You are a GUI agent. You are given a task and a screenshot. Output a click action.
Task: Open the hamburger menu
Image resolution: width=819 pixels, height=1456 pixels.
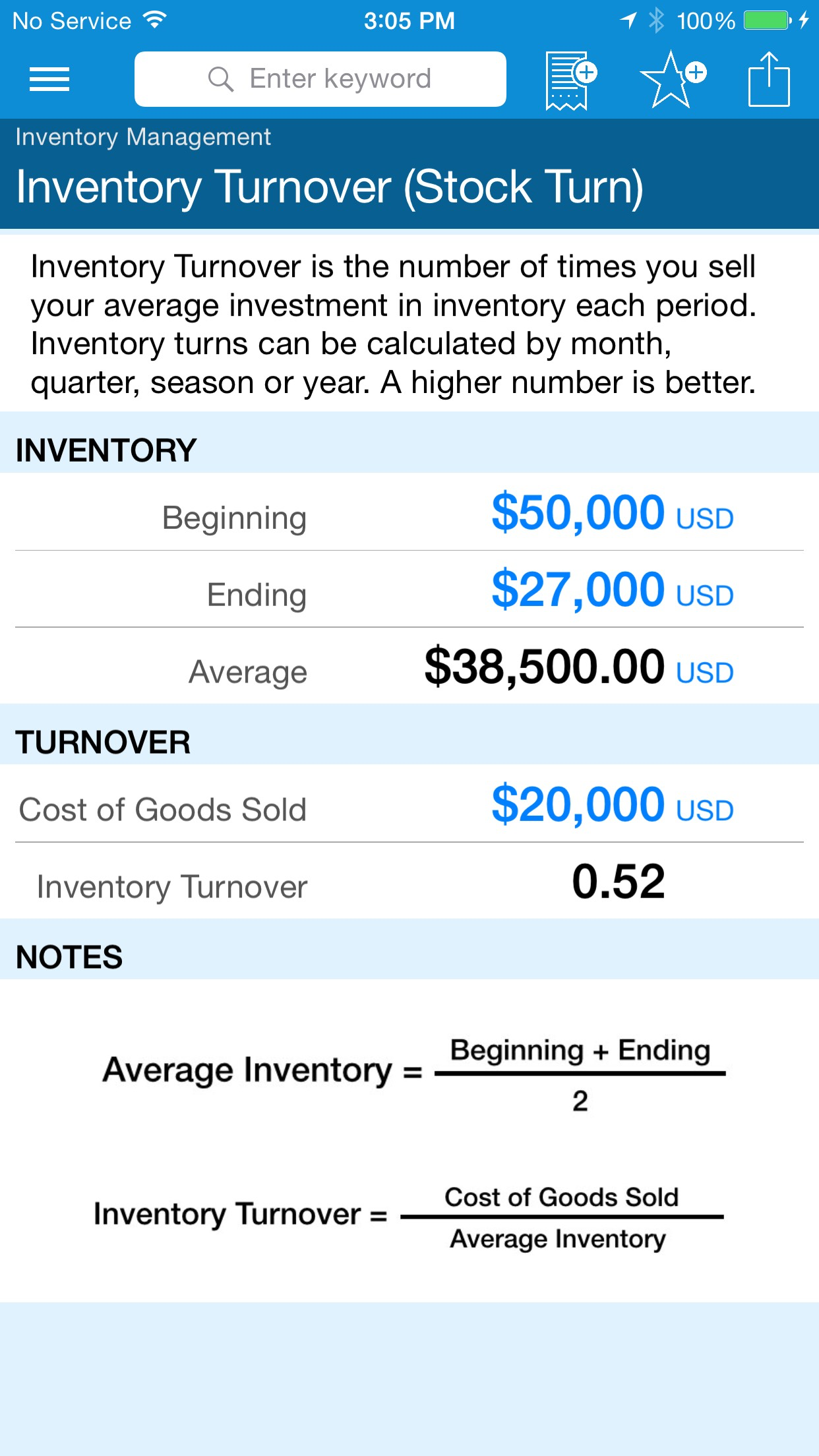pyautogui.click(x=49, y=80)
